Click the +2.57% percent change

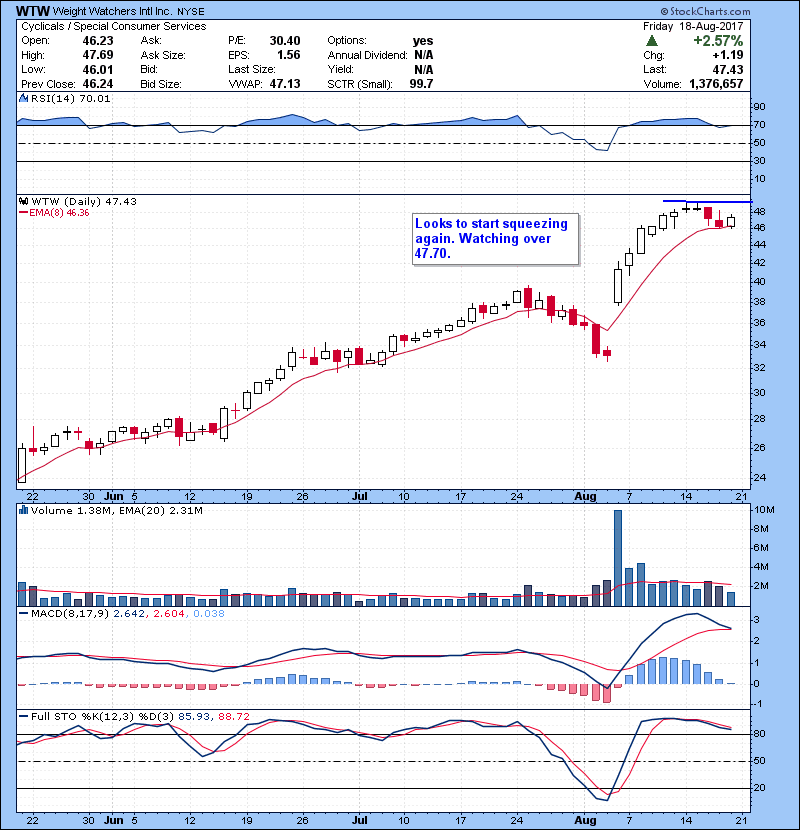click(718, 41)
